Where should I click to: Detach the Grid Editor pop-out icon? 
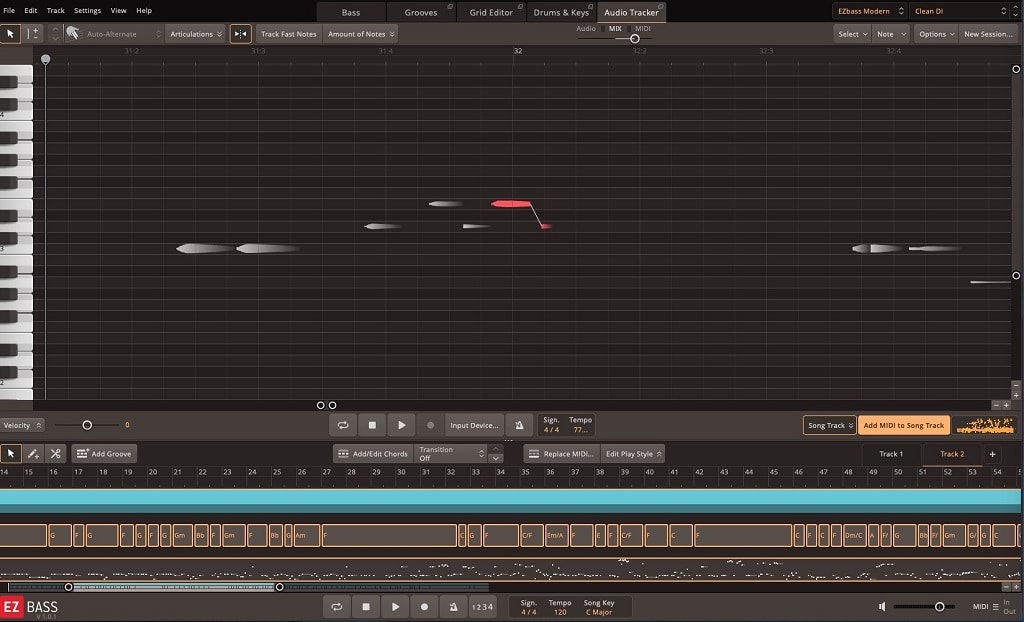tap(520, 7)
